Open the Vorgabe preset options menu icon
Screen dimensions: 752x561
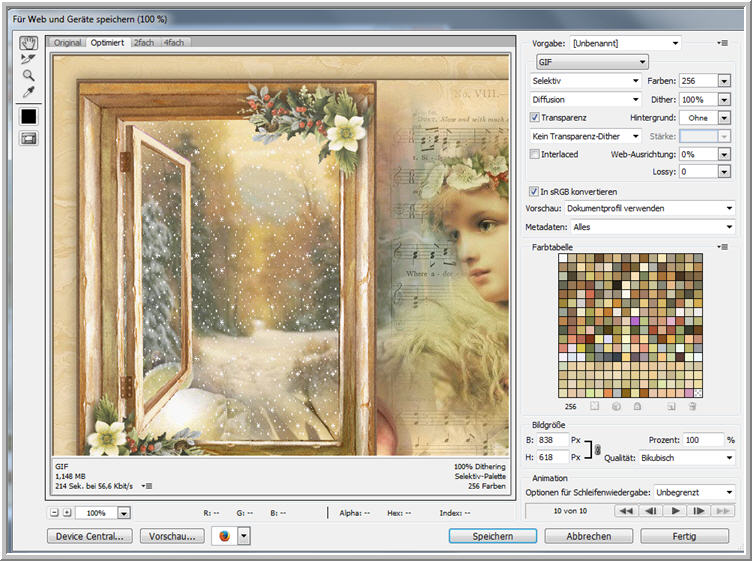coord(723,43)
